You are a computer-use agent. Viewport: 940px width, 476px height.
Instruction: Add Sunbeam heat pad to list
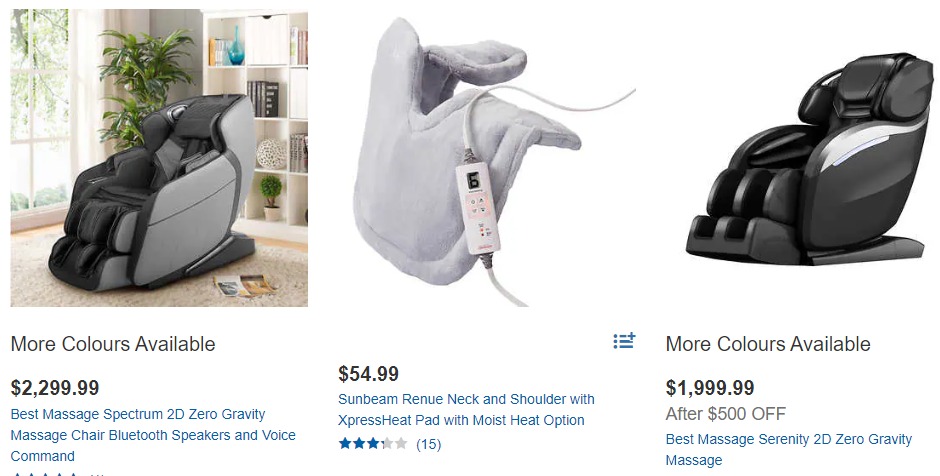[624, 341]
